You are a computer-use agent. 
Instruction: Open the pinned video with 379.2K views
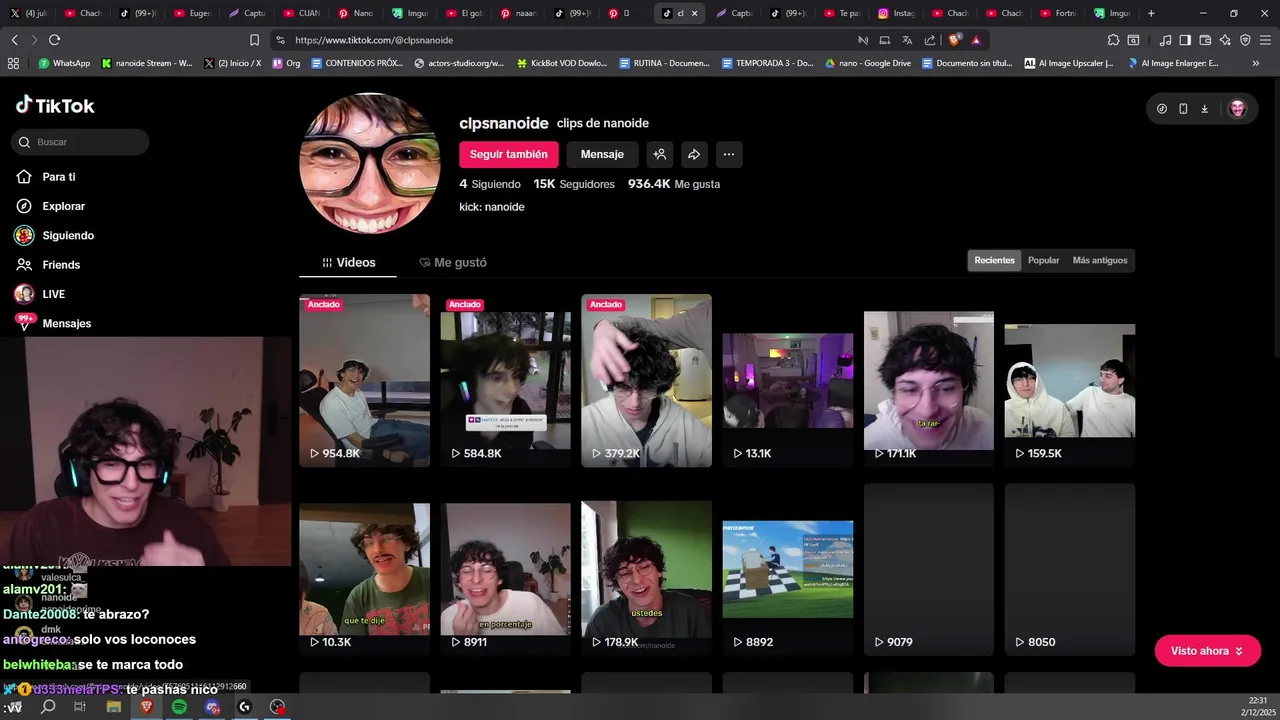coord(646,380)
